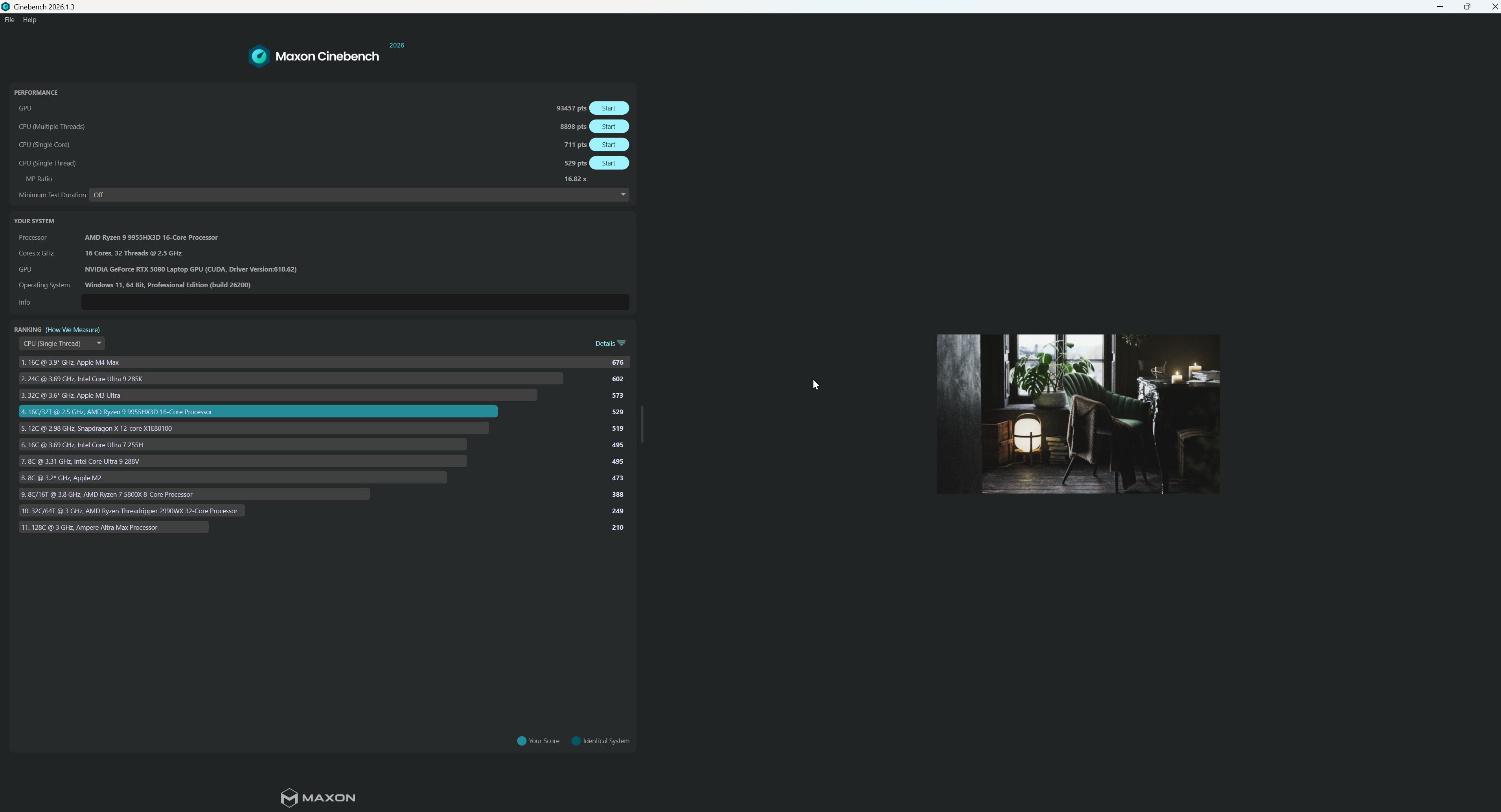
Task: Start the CPU (Single Core) test
Action: click(x=608, y=145)
